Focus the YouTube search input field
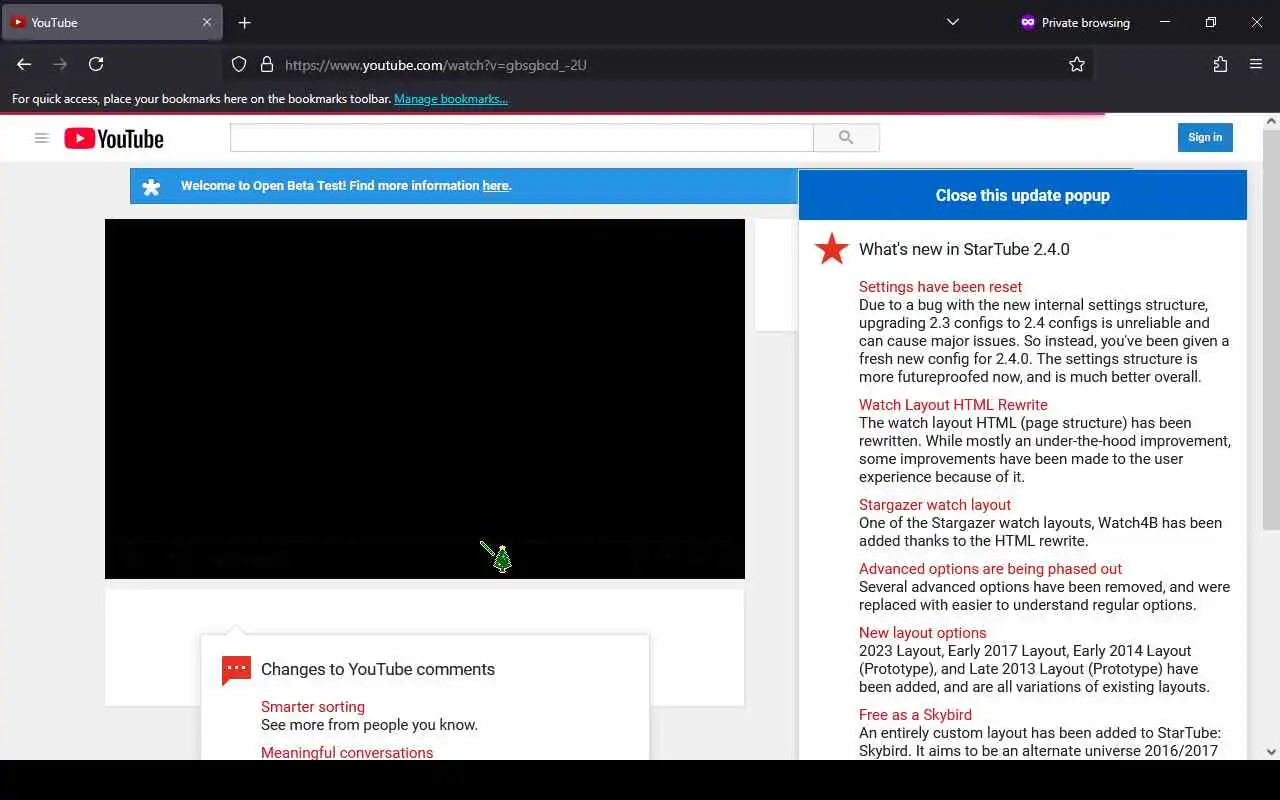1280x800 pixels. coord(522,137)
